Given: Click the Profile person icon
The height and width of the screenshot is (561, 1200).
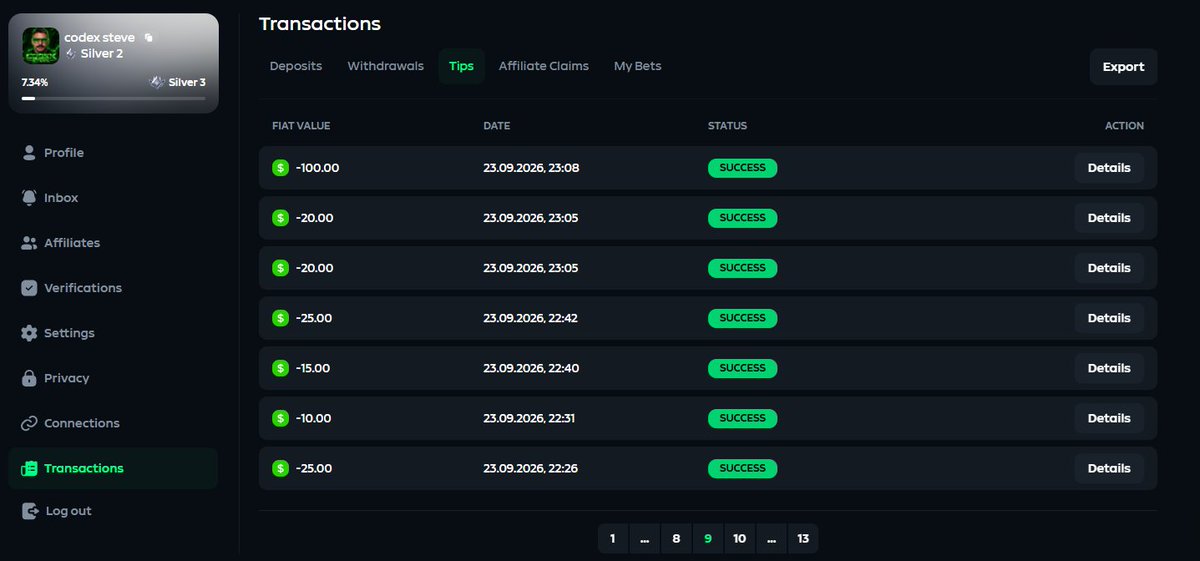Looking at the screenshot, I should (29, 153).
